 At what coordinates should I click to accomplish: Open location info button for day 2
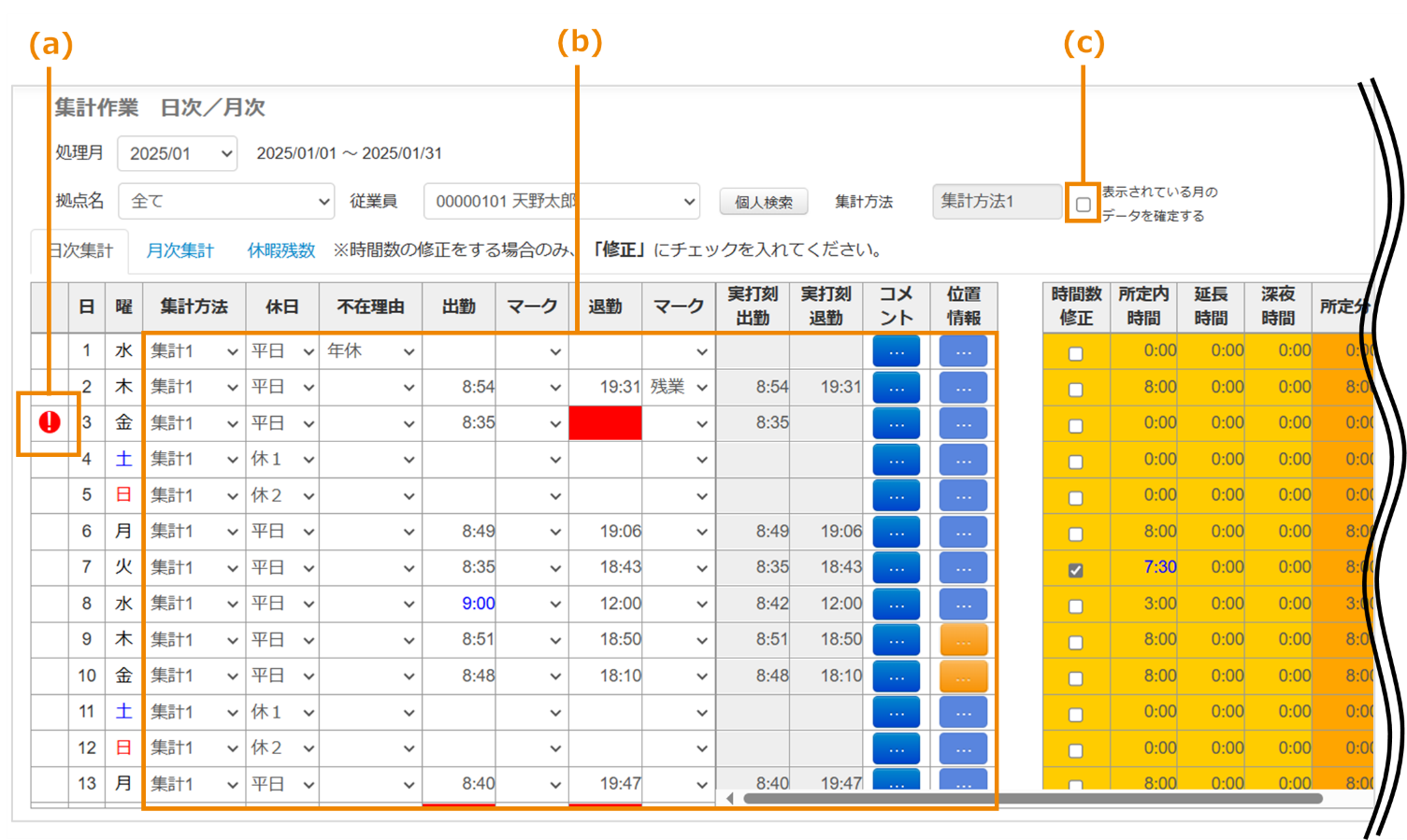963,388
